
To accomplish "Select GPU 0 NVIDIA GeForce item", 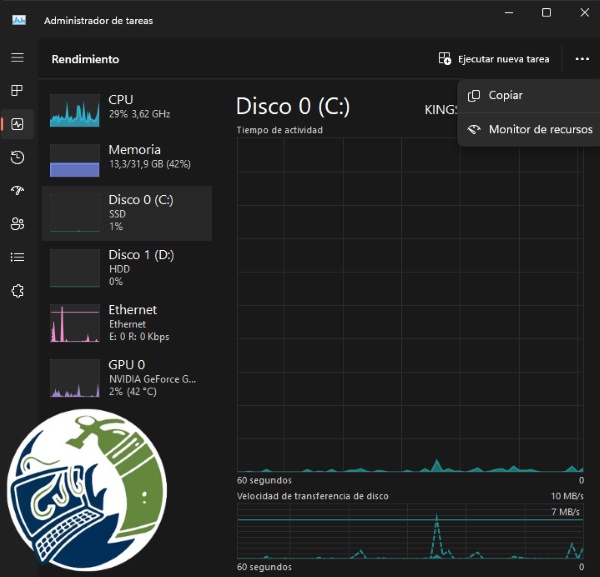I will [127, 378].
